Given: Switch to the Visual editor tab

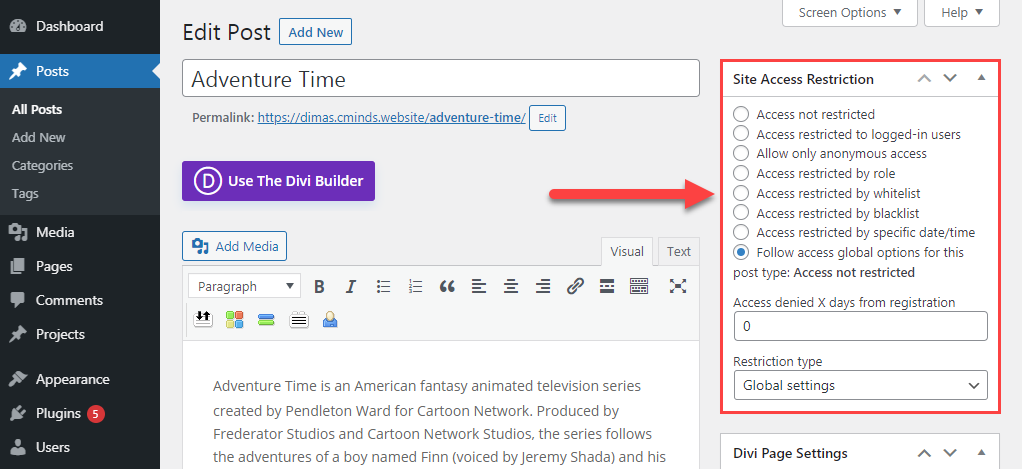Looking at the screenshot, I should (627, 251).
